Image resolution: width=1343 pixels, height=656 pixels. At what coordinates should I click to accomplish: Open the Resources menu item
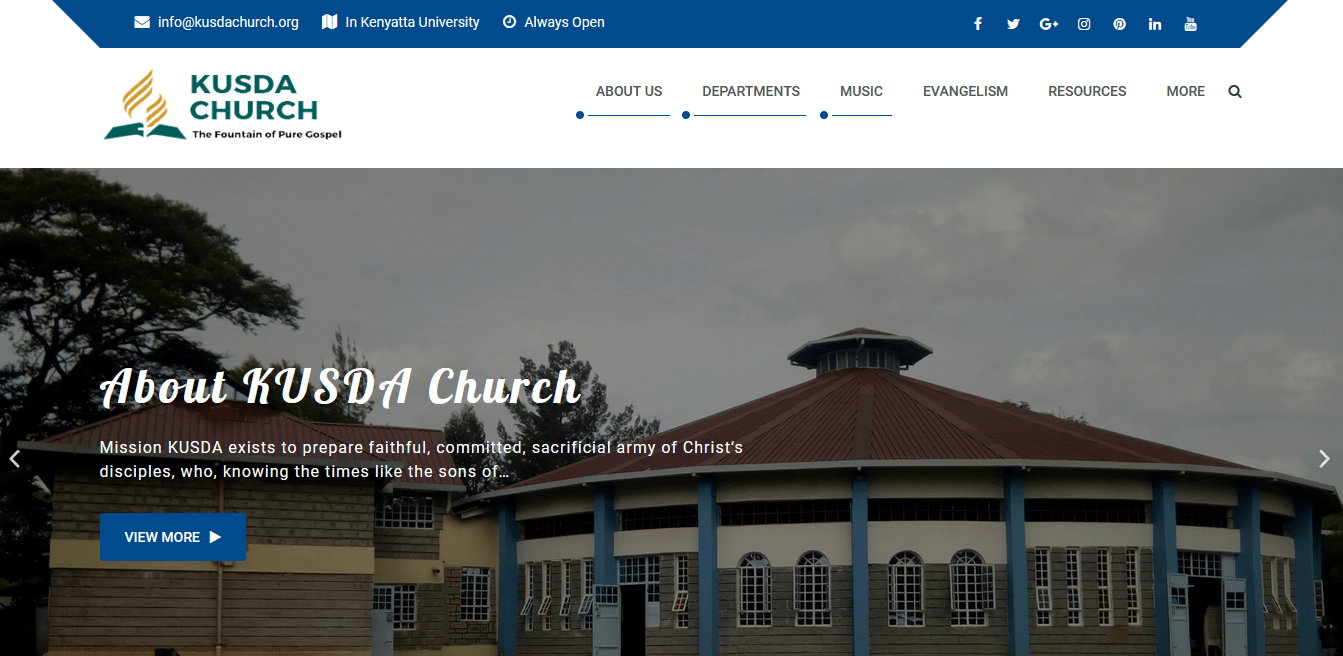1087,91
